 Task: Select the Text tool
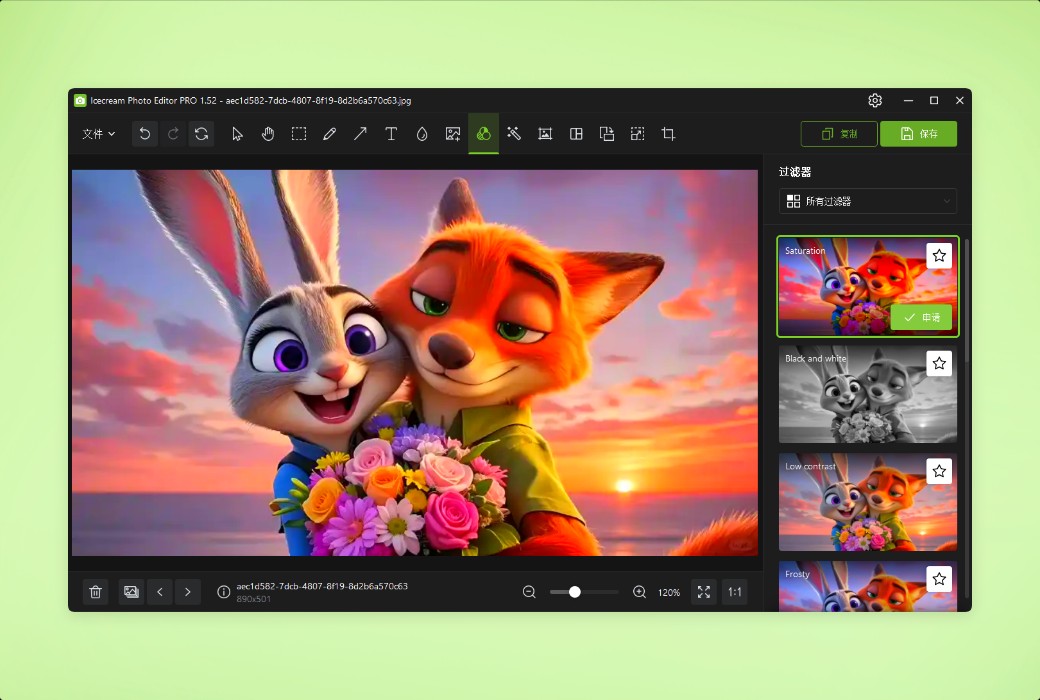(391, 133)
